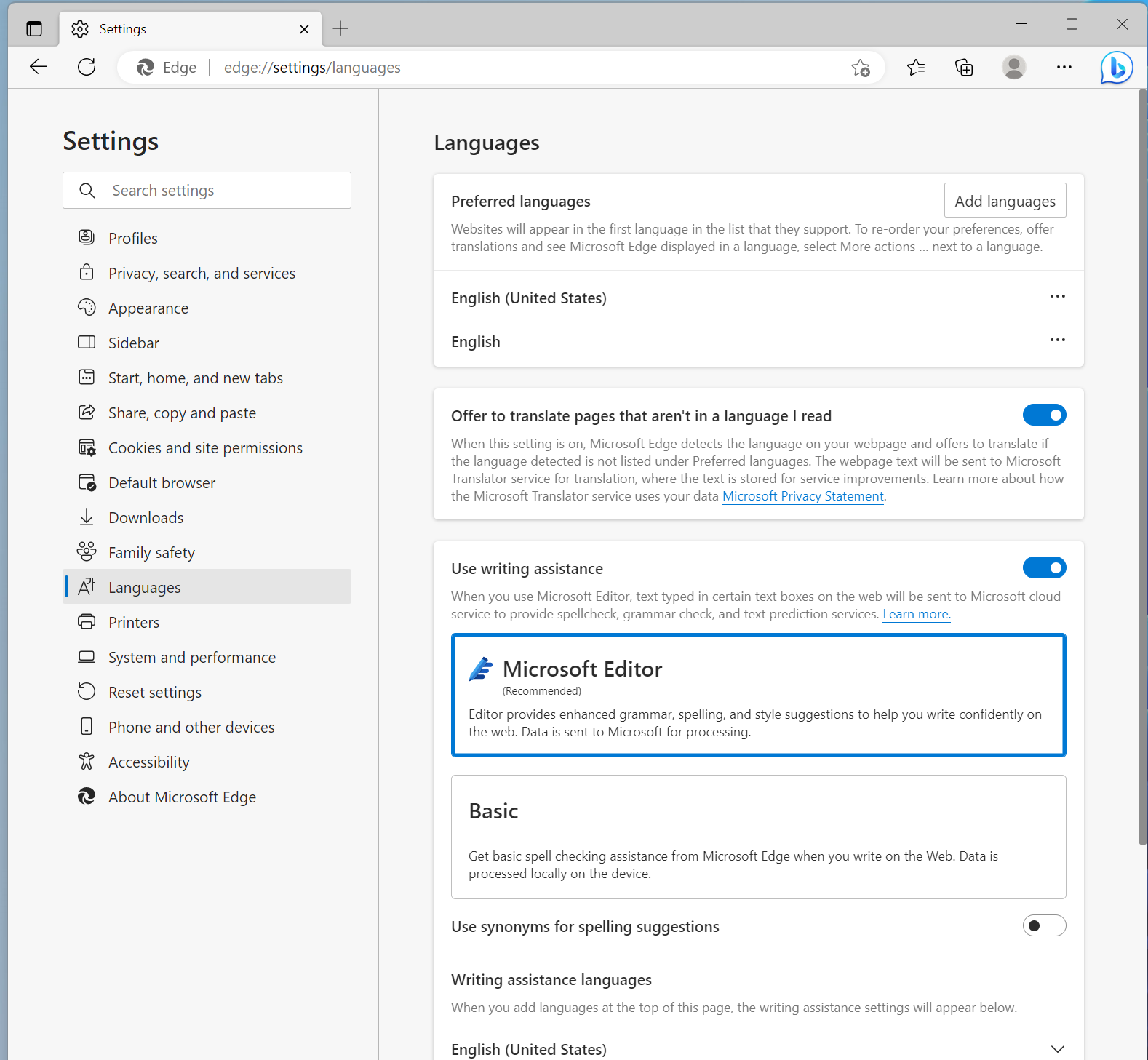Open the Favorites list icon

coord(916,68)
